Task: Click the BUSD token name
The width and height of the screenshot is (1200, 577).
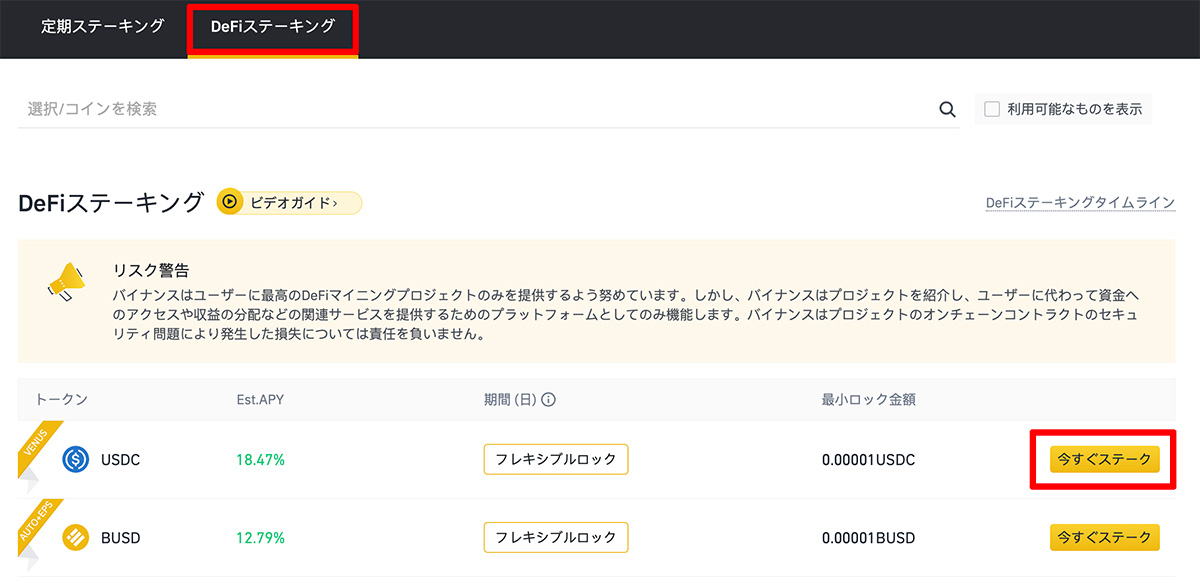Action: (121, 538)
